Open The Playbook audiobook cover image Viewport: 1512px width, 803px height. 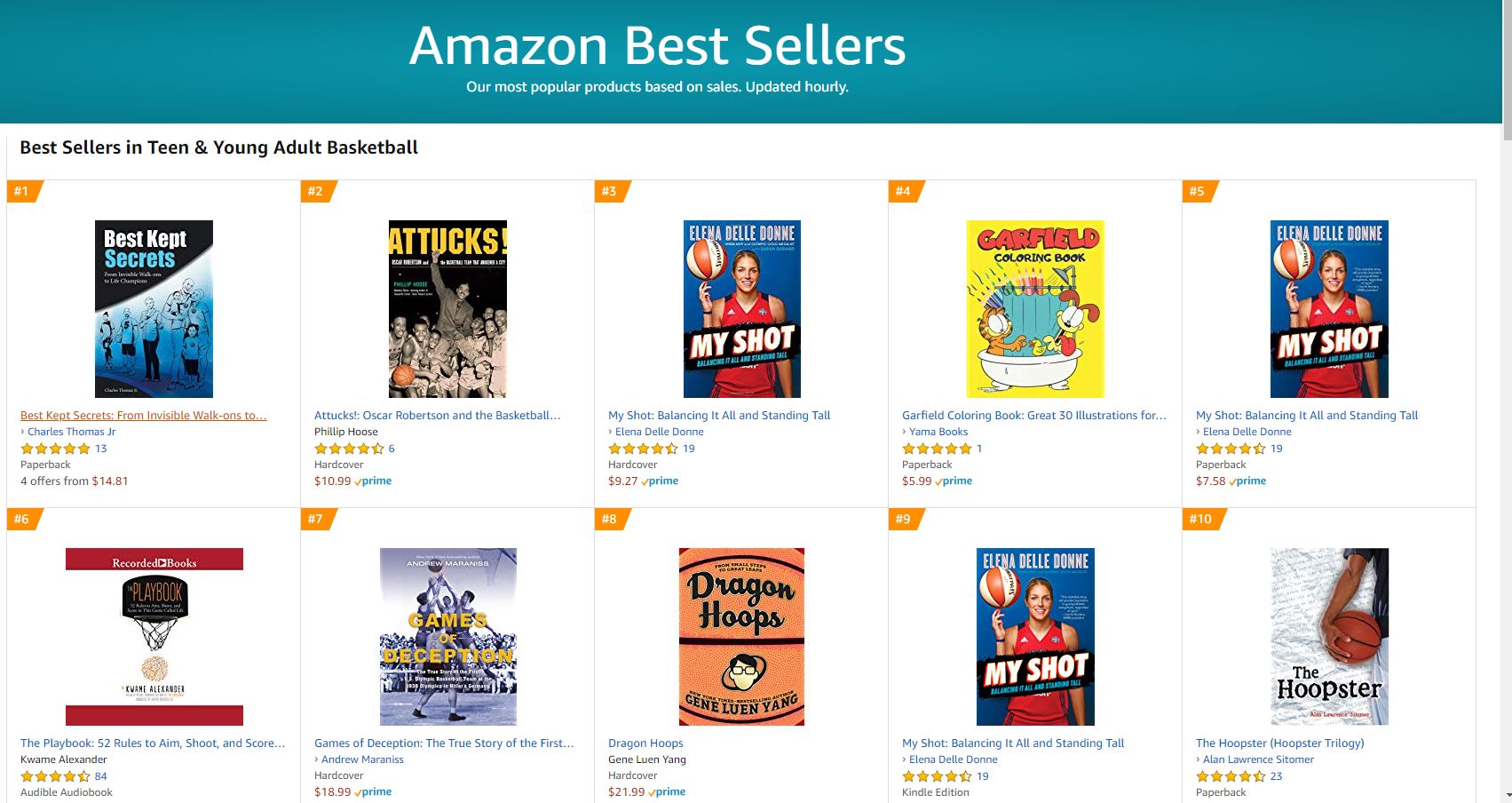coord(154,636)
